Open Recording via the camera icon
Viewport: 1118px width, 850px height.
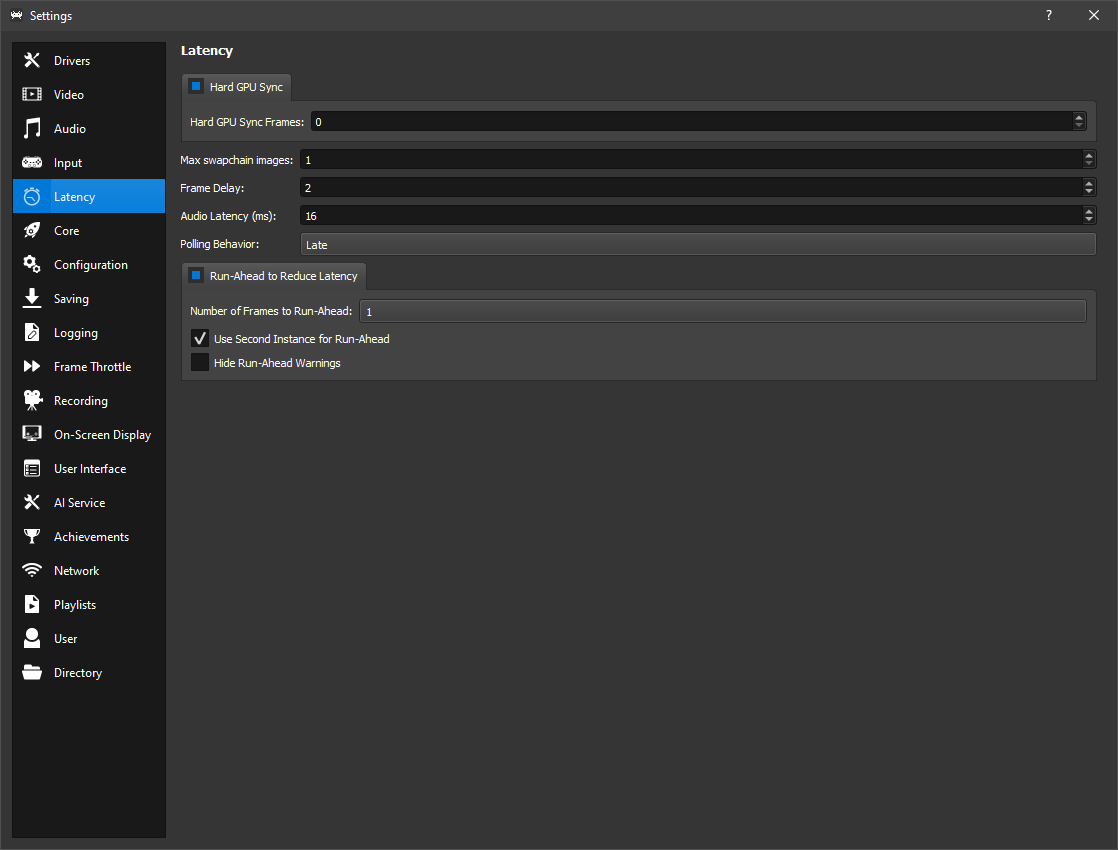tap(32, 401)
